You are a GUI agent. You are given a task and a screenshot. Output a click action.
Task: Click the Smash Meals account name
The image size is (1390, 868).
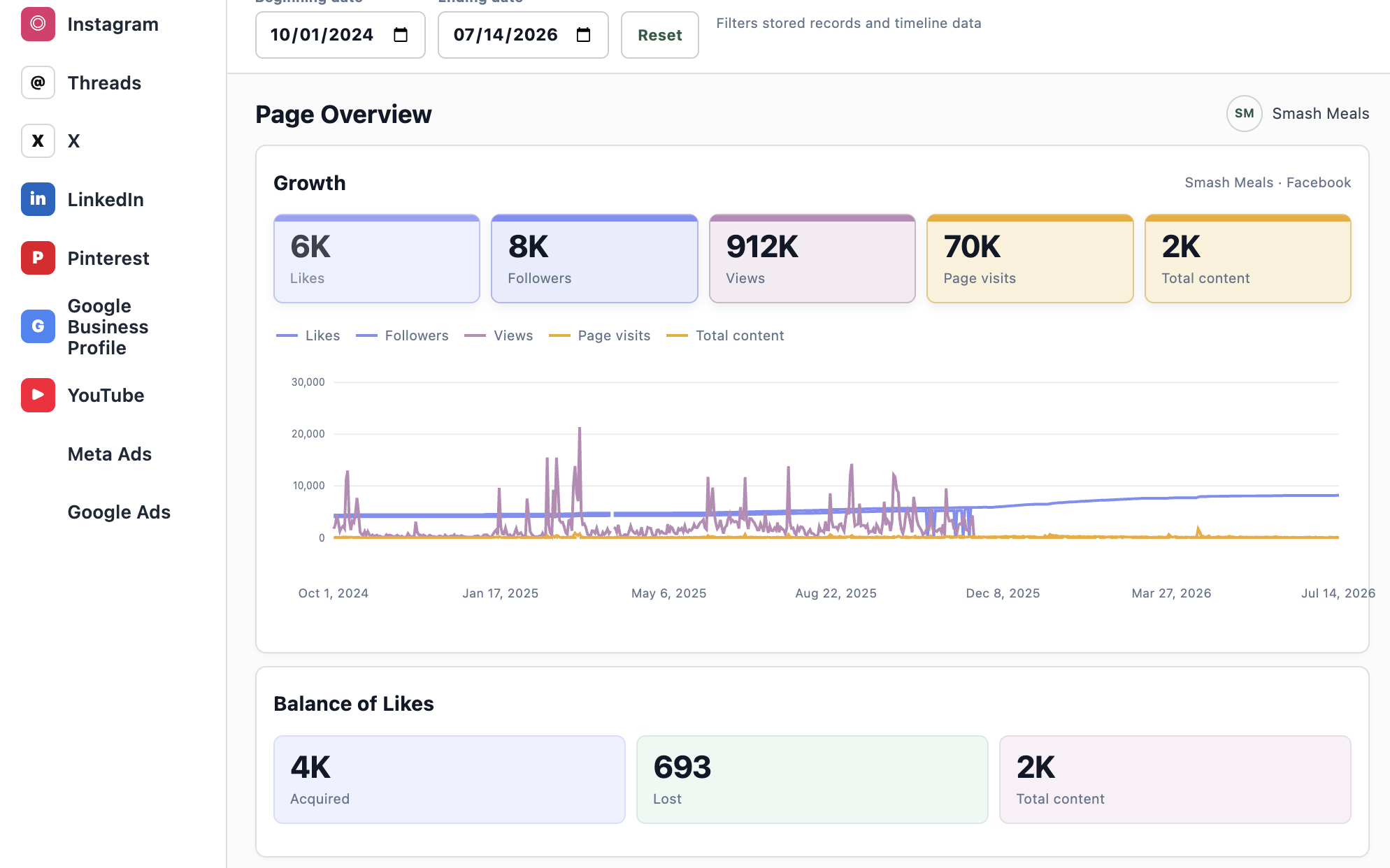click(x=1320, y=113)
